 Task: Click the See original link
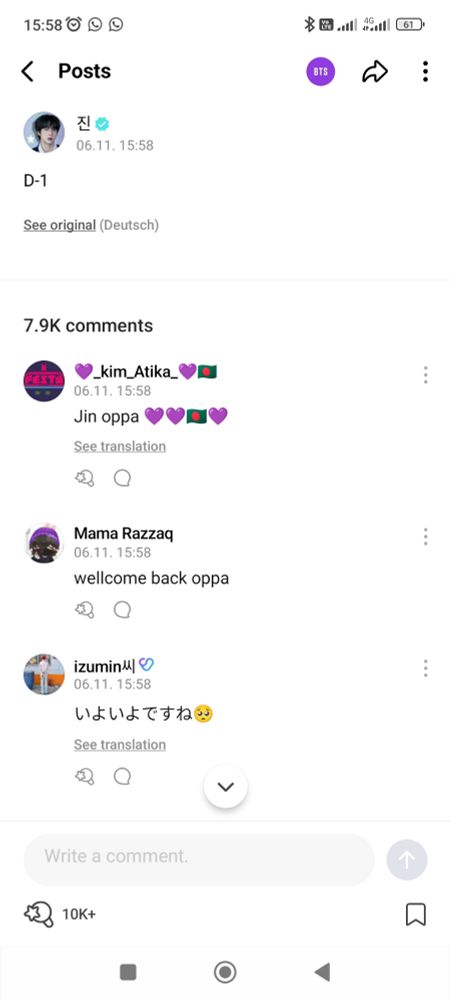[60, 225]
